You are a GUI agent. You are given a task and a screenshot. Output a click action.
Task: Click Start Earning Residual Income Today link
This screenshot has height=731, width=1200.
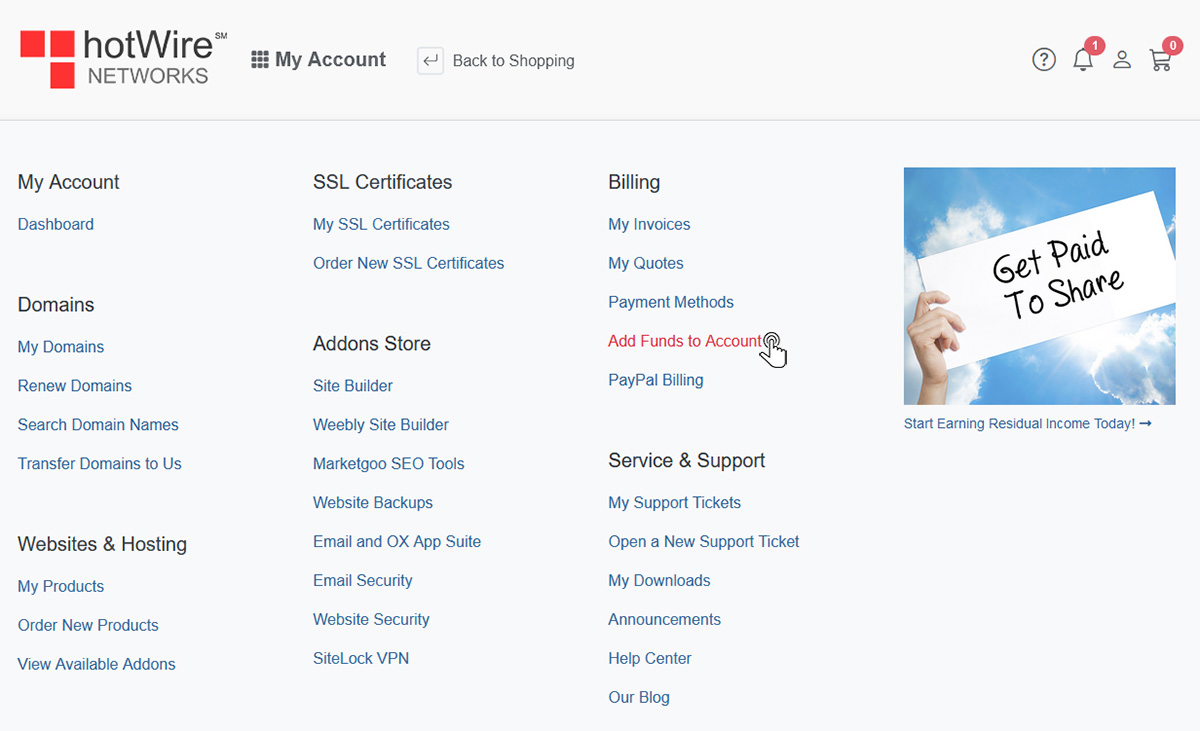(1027, 423)
